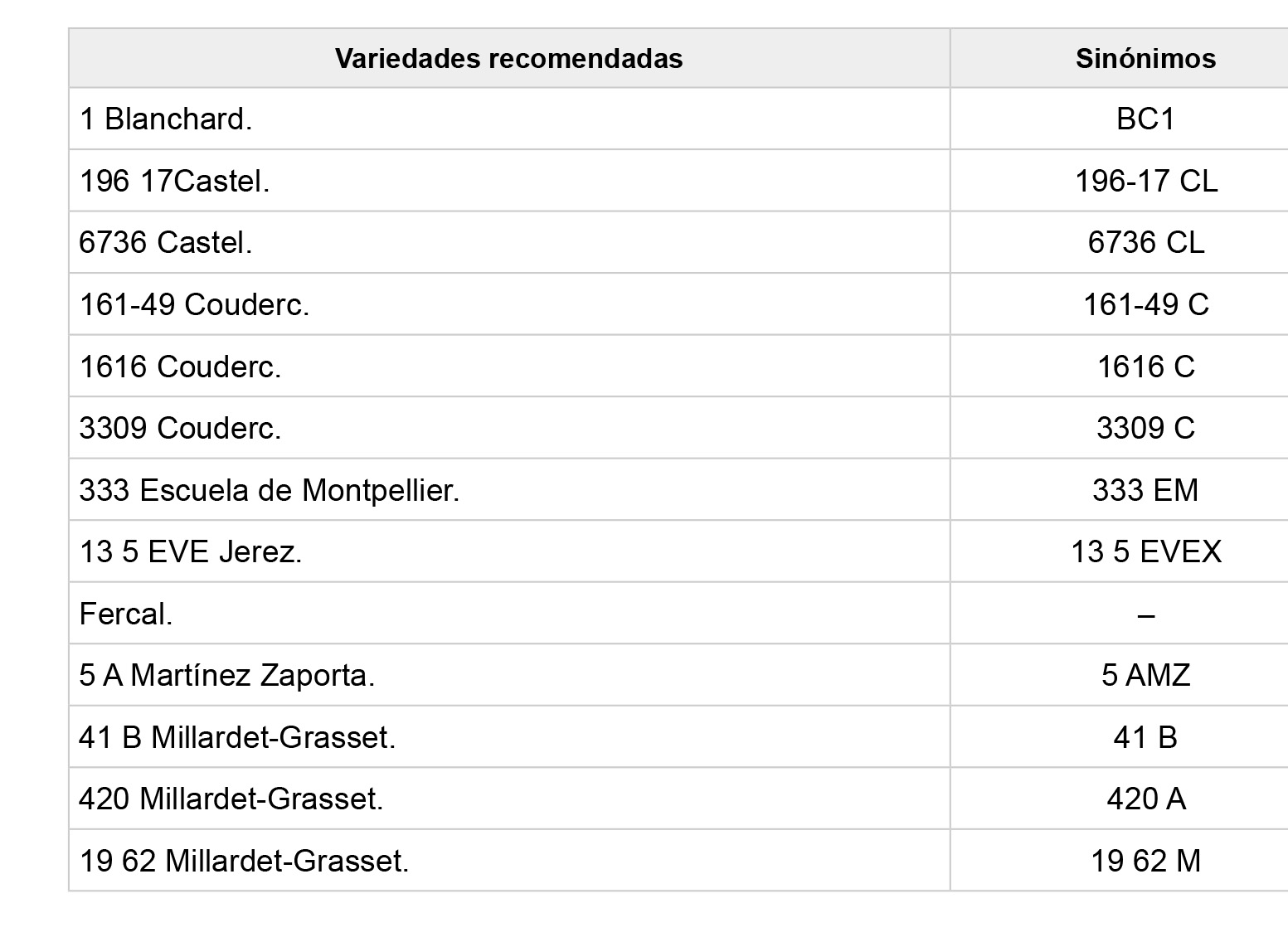The width and height of the screenshot is (1288, 942).
Task: Click the '3309 C' synonym cell
Action: pos(1145,428)
